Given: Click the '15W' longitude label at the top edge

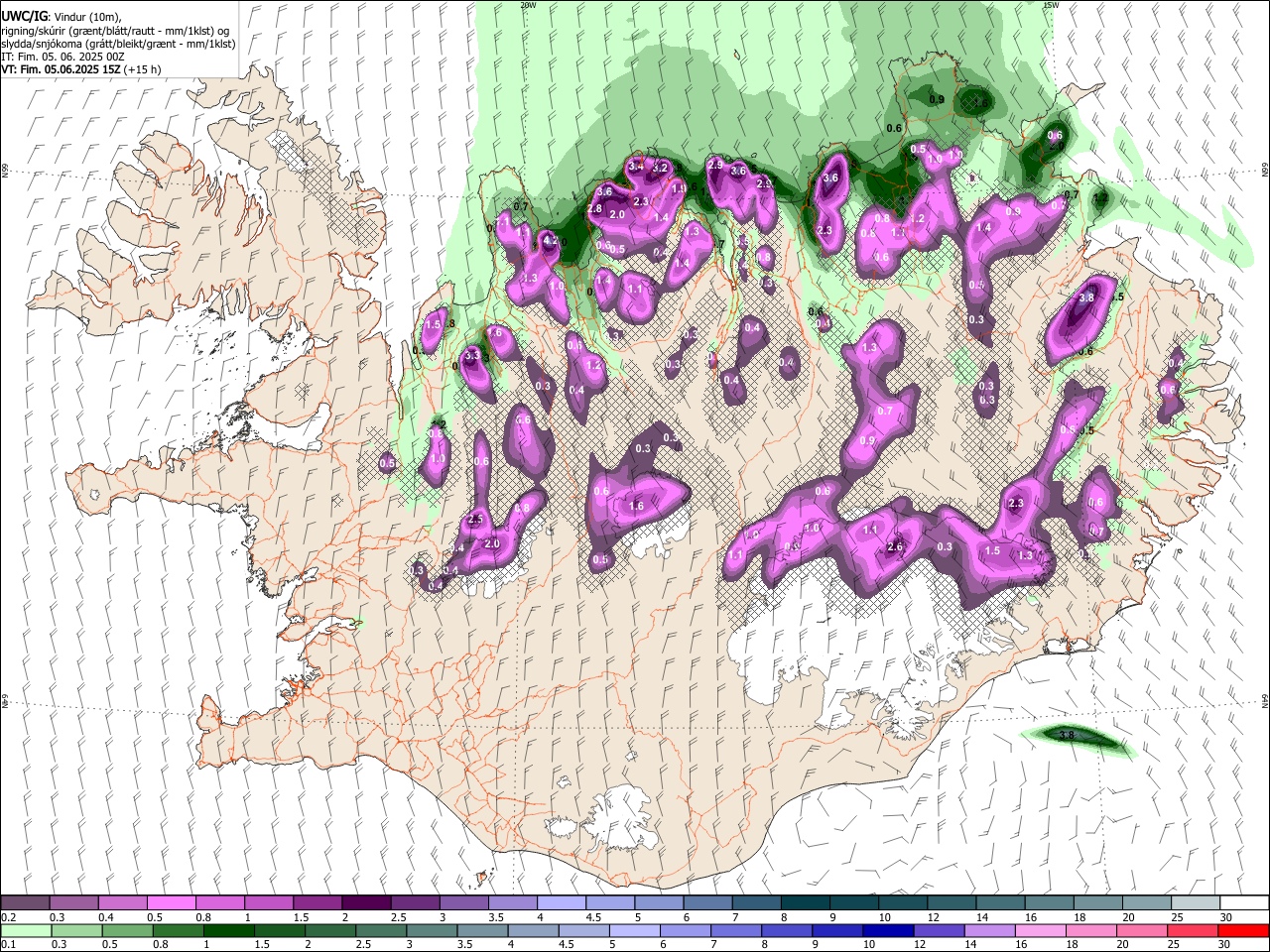Looking at the screenshot, I should click(x=1050, y=5).
